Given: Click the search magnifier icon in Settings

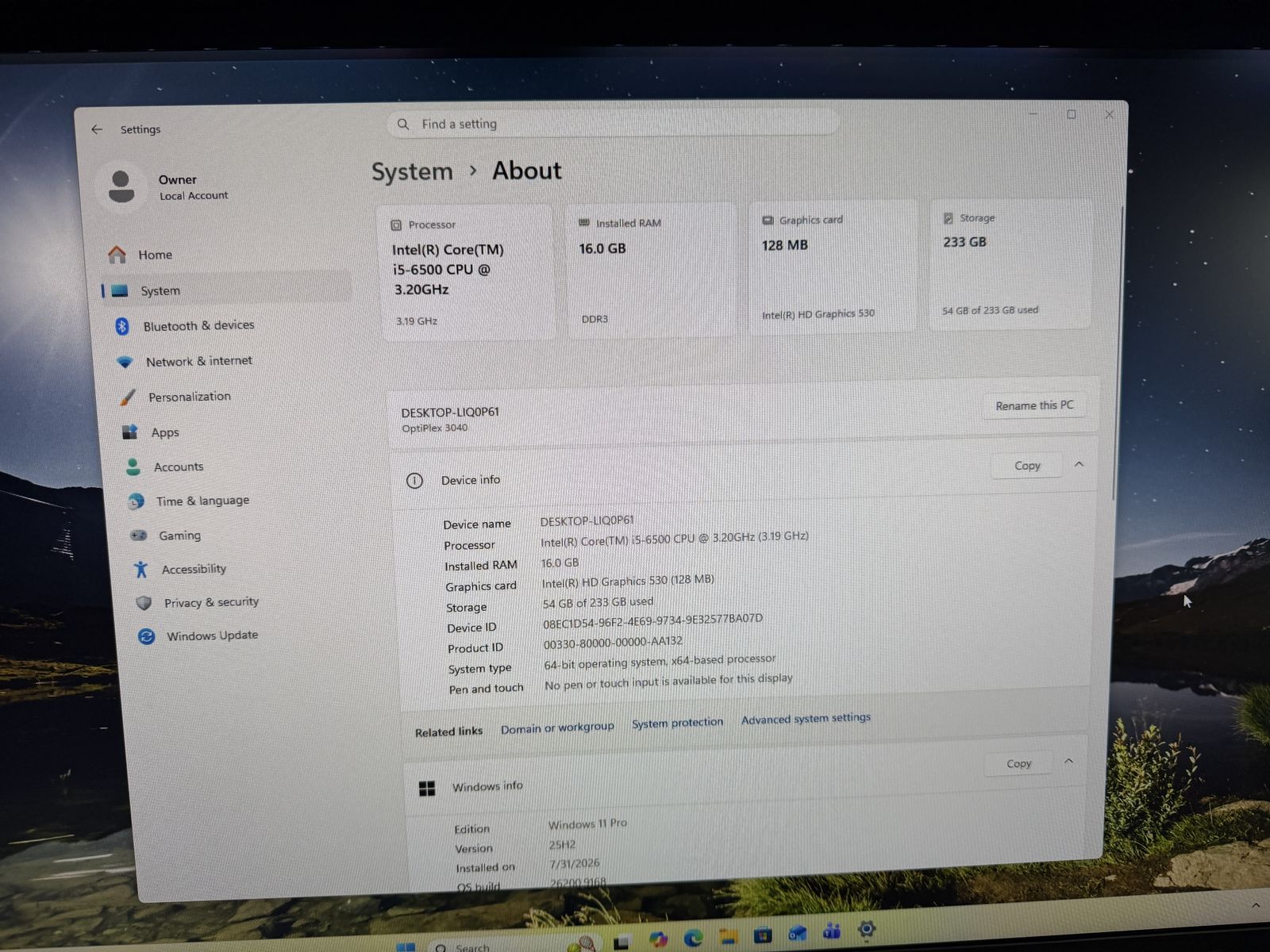Looking at the screenshot, I should click(x=403, y=125).
